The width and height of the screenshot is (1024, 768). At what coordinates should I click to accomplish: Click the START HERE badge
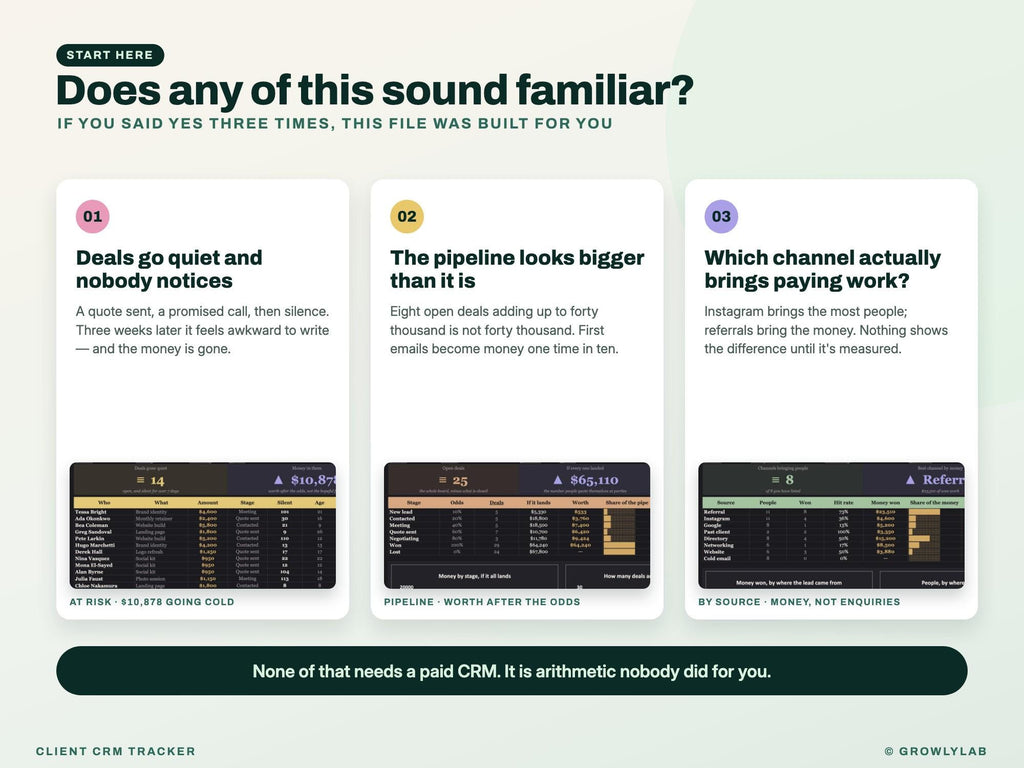(x=110, y=55)
